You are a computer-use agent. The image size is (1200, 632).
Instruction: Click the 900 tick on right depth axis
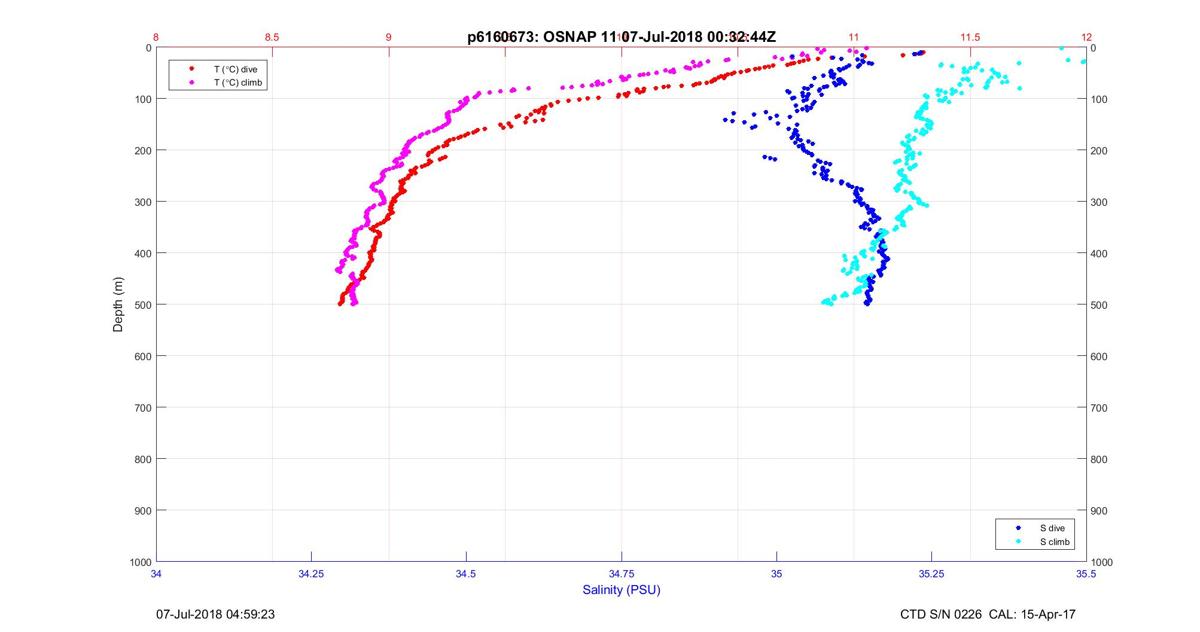click(x=1099, y=511)
